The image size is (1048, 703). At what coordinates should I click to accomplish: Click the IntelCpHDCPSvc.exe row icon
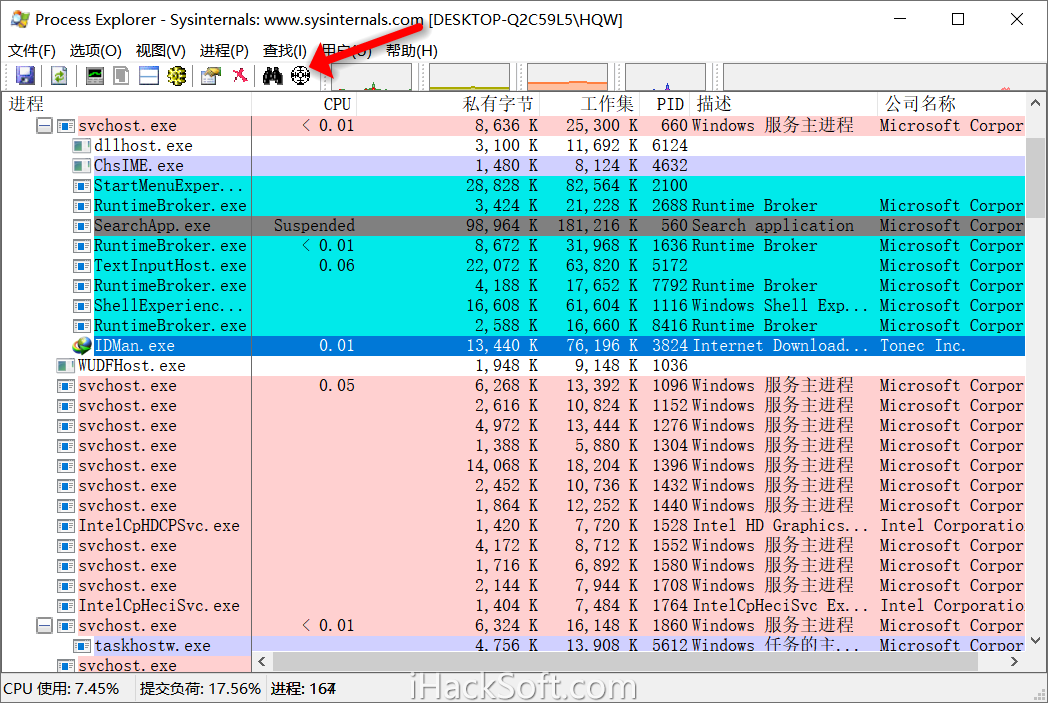point(66,526)
